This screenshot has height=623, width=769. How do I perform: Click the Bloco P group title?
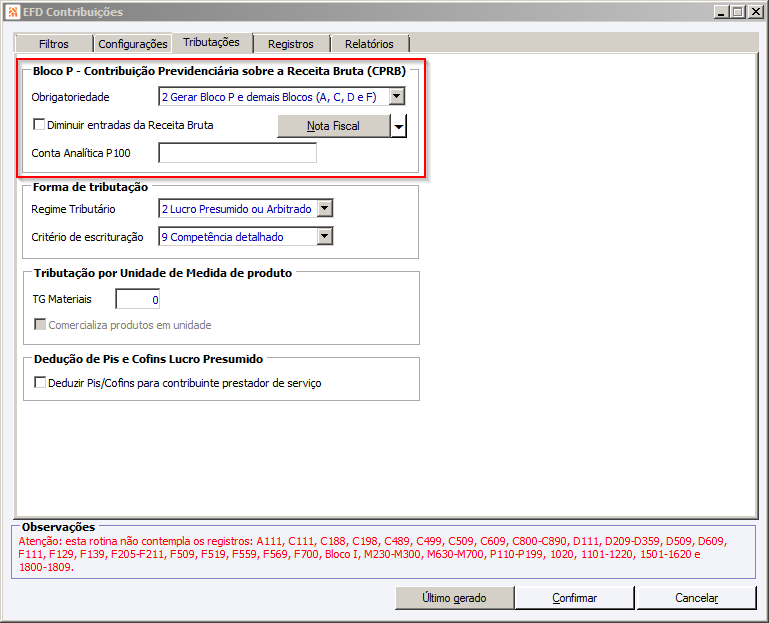219,71
